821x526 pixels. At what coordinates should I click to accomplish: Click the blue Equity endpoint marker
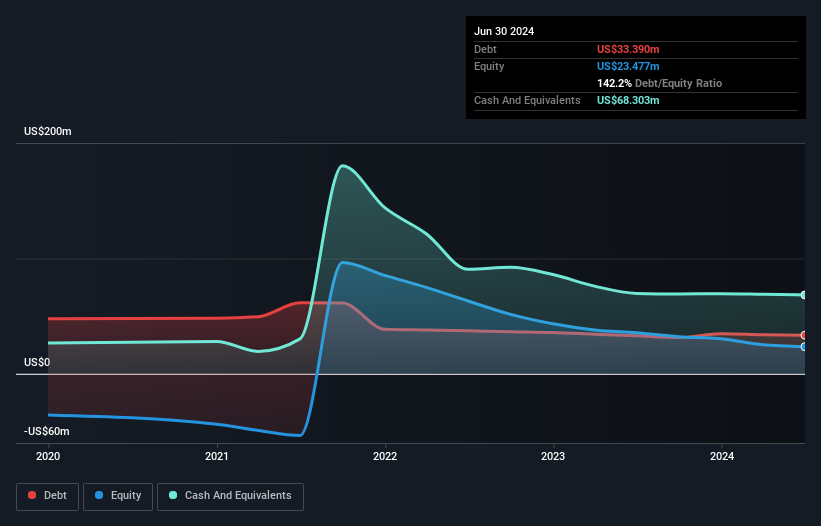[804, 346]
